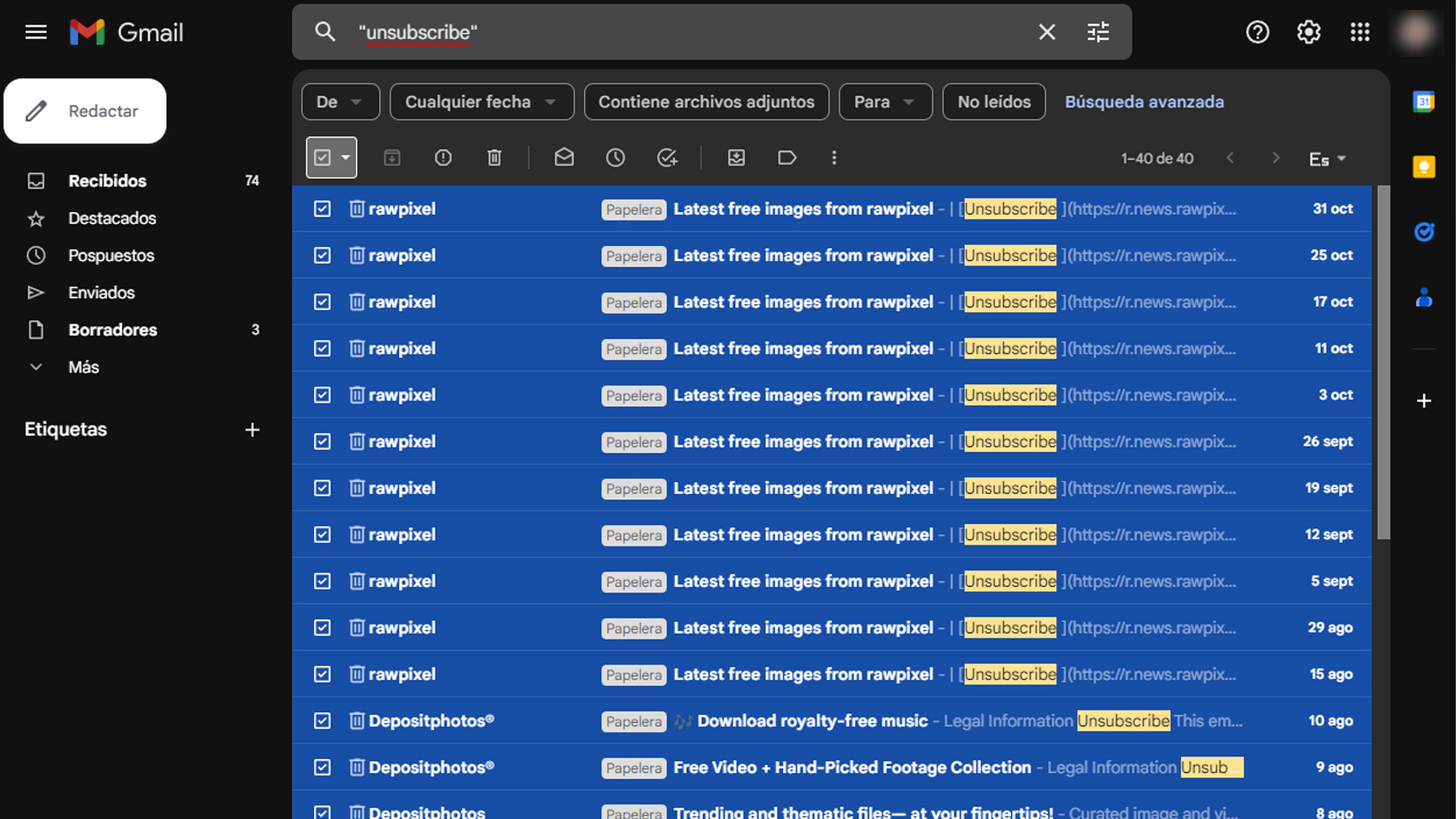Get add-ons with side panel plus
This screenshot has height=819, width=1456.
[1424, 401]
